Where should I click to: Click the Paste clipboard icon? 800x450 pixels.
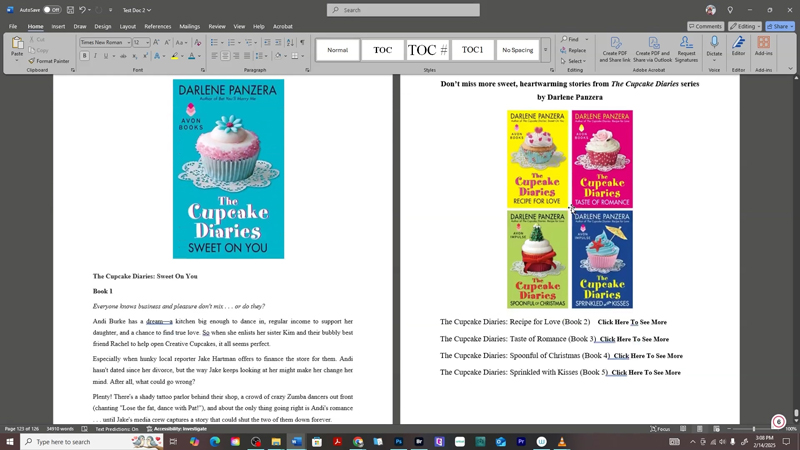[17, 45]
